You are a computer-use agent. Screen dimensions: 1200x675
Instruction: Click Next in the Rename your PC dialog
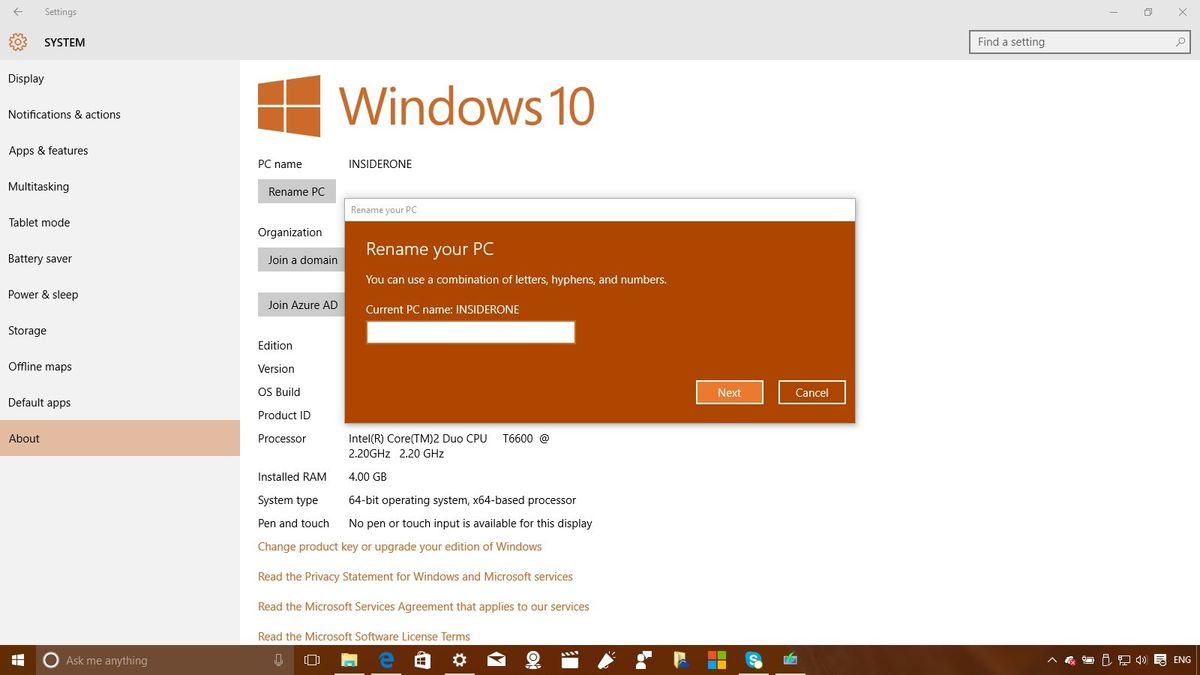(x=729, y=392)
